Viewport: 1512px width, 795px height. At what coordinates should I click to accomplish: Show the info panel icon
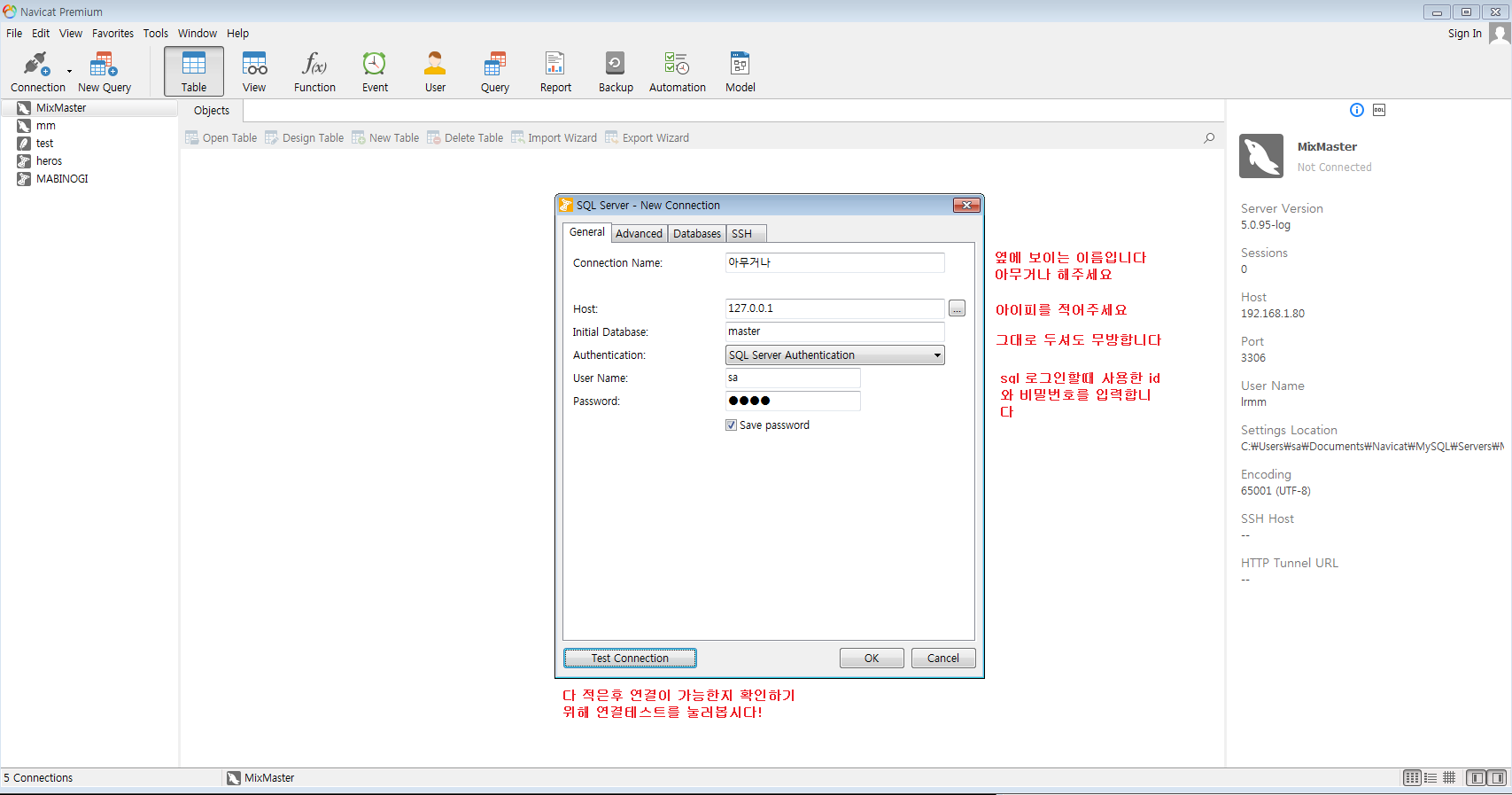pyautogui.click(x=1357, y=110)
